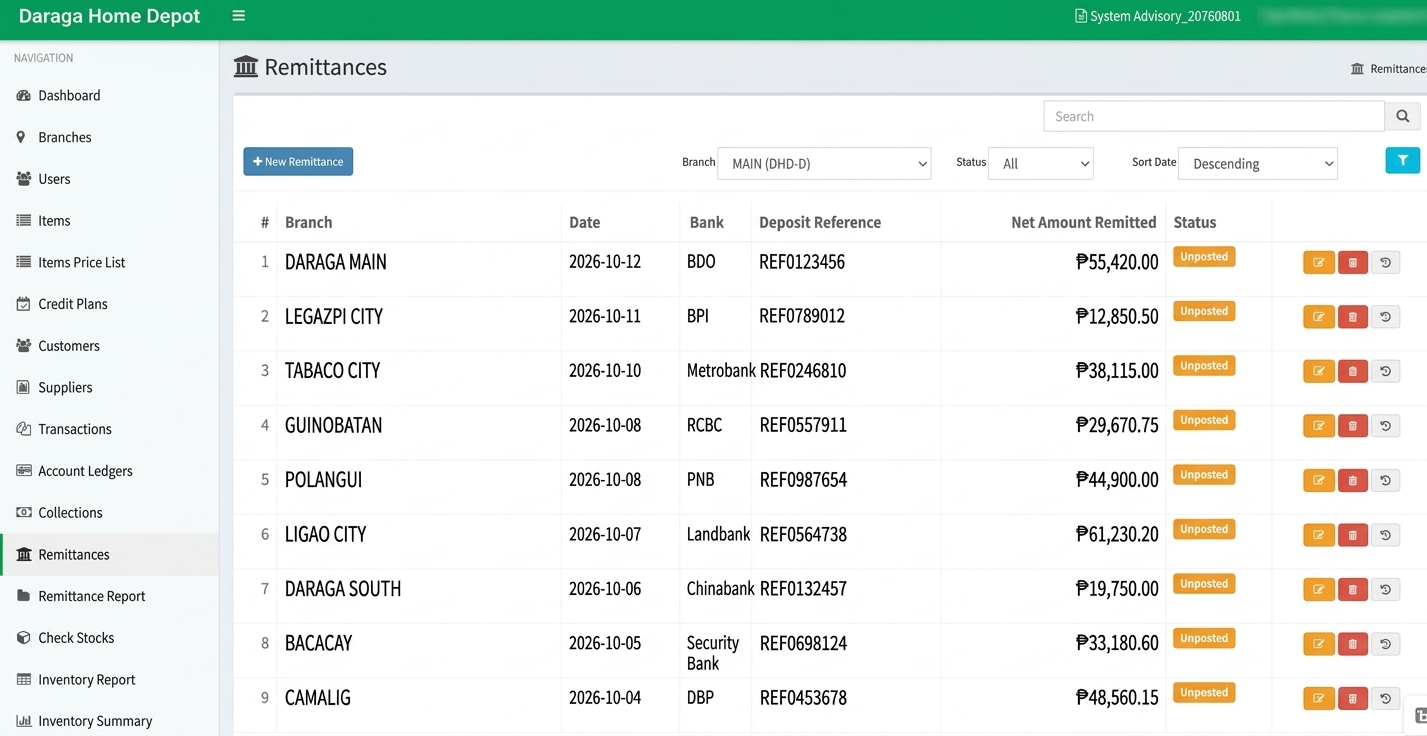The height and width of the screenshot is (736, 1427).
Task: Open the Branch dropdown
Action: [824, 163]
